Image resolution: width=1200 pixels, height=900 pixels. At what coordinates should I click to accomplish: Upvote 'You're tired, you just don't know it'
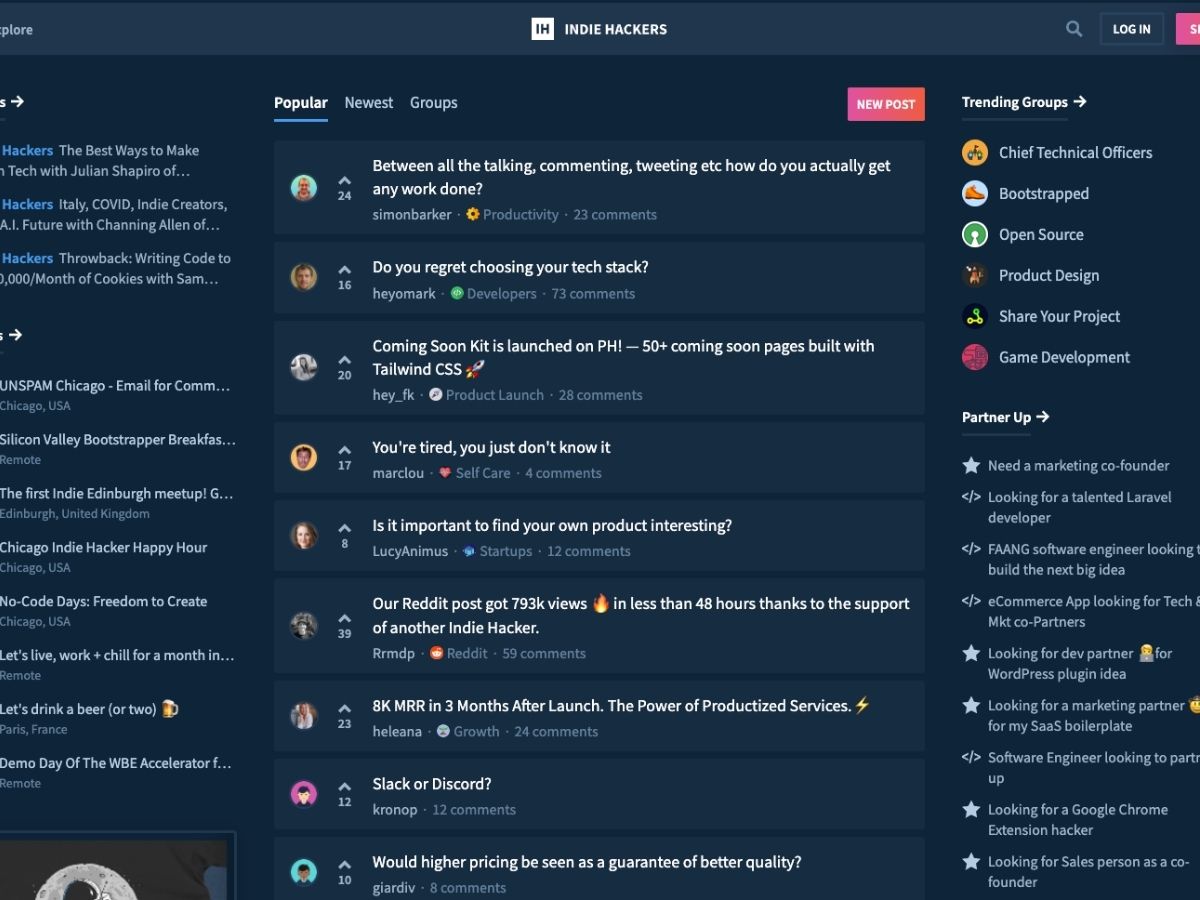[344, 450]
